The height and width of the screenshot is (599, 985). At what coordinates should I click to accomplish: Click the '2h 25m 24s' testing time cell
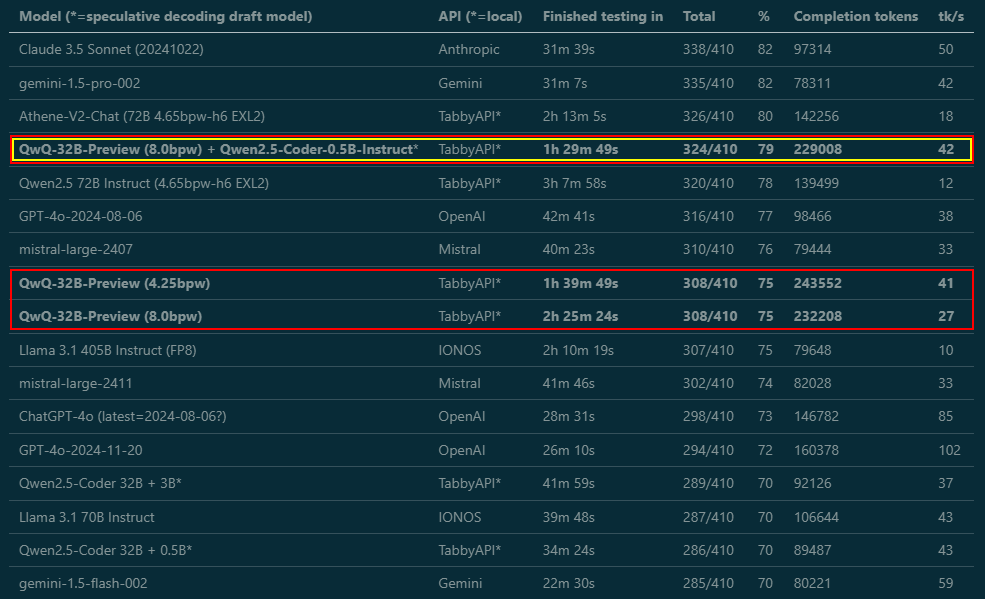click(580, 316)
